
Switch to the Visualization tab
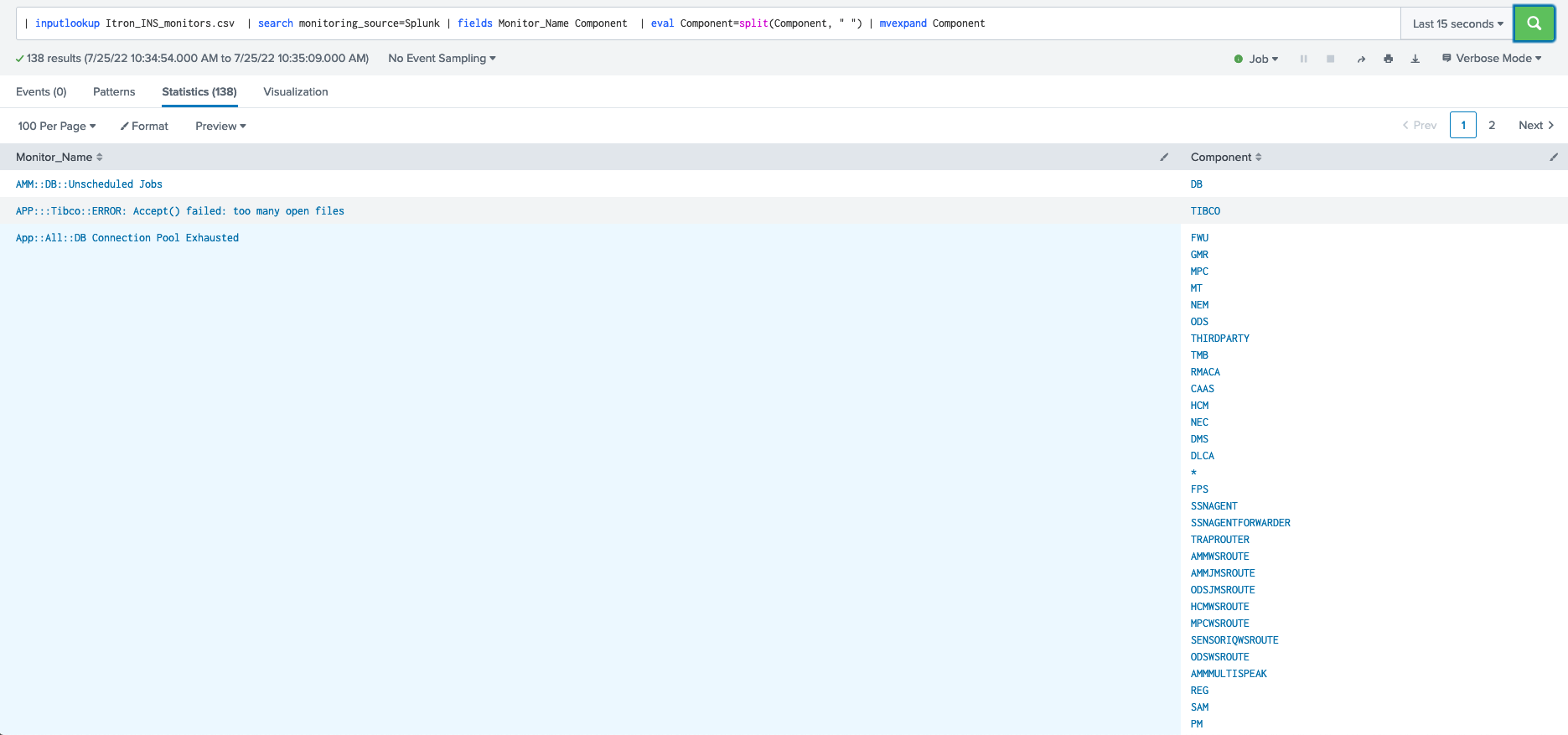pyautogui.click(x=296, y=91)
